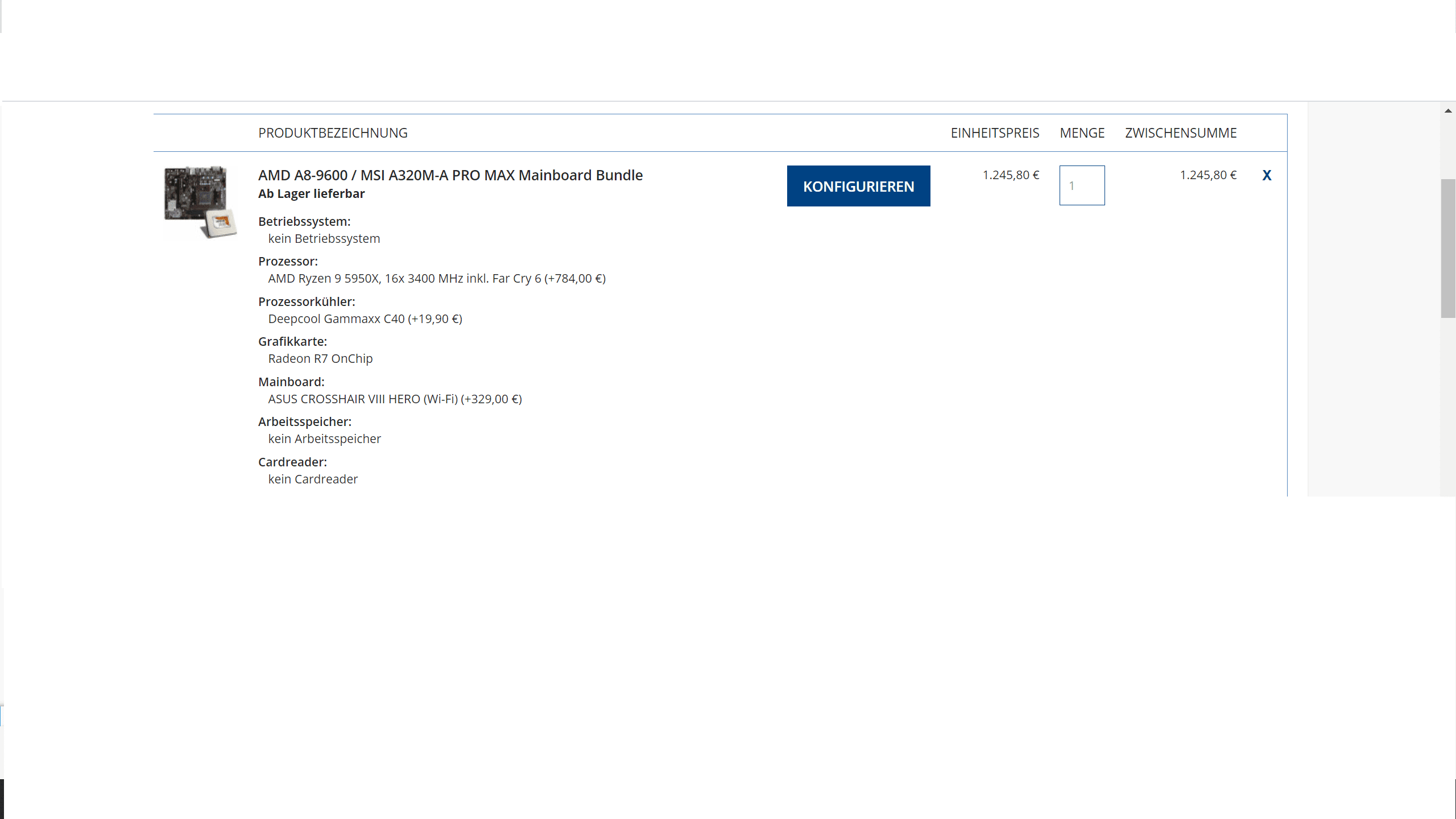Click the 'kein Cardreader' entry
Screen dimensions: 1456x819
313,479
